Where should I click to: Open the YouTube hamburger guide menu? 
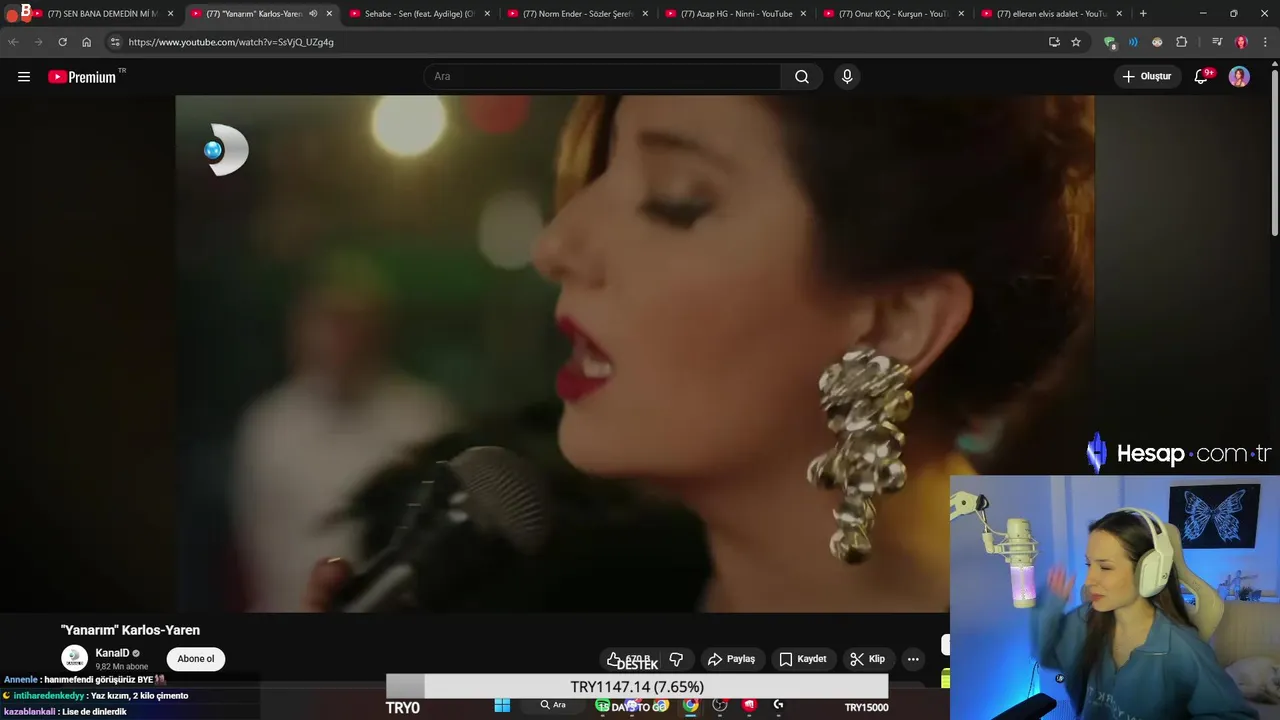click(24, 77)
